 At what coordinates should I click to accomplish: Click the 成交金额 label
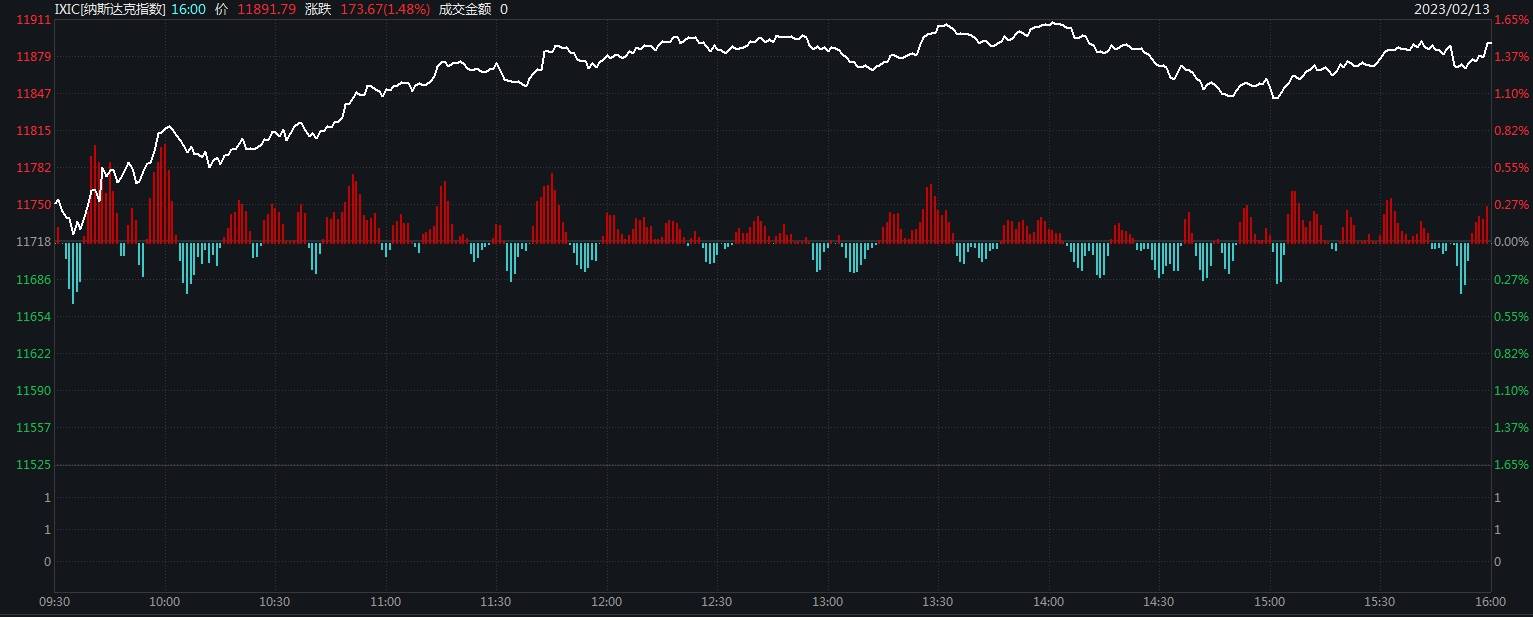(465, 9)
